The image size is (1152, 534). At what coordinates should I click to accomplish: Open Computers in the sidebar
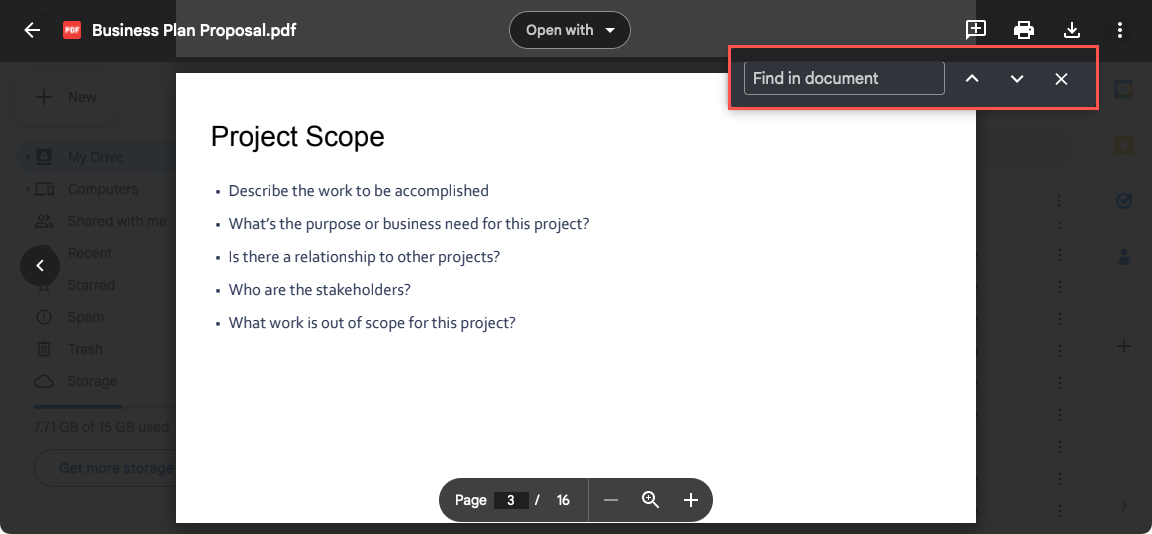[103, 189]
